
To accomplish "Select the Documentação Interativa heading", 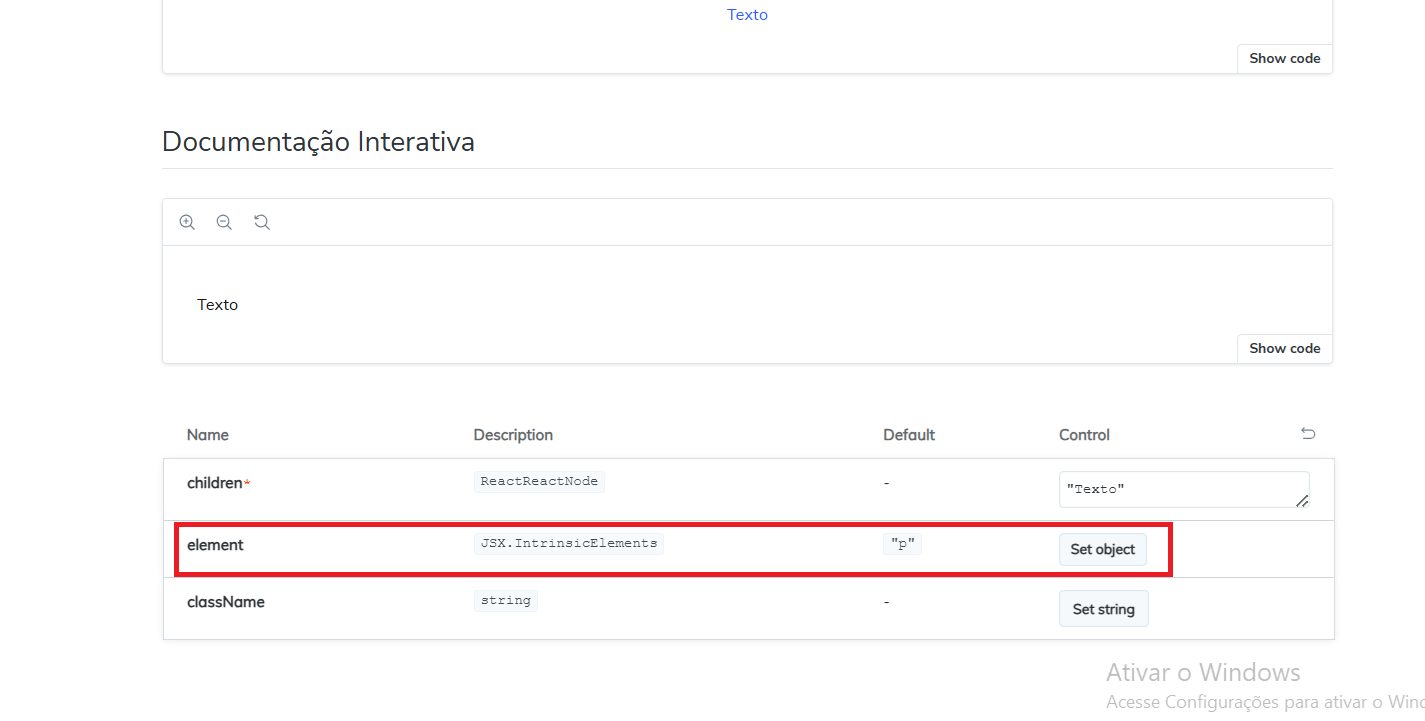I will 318,142.
